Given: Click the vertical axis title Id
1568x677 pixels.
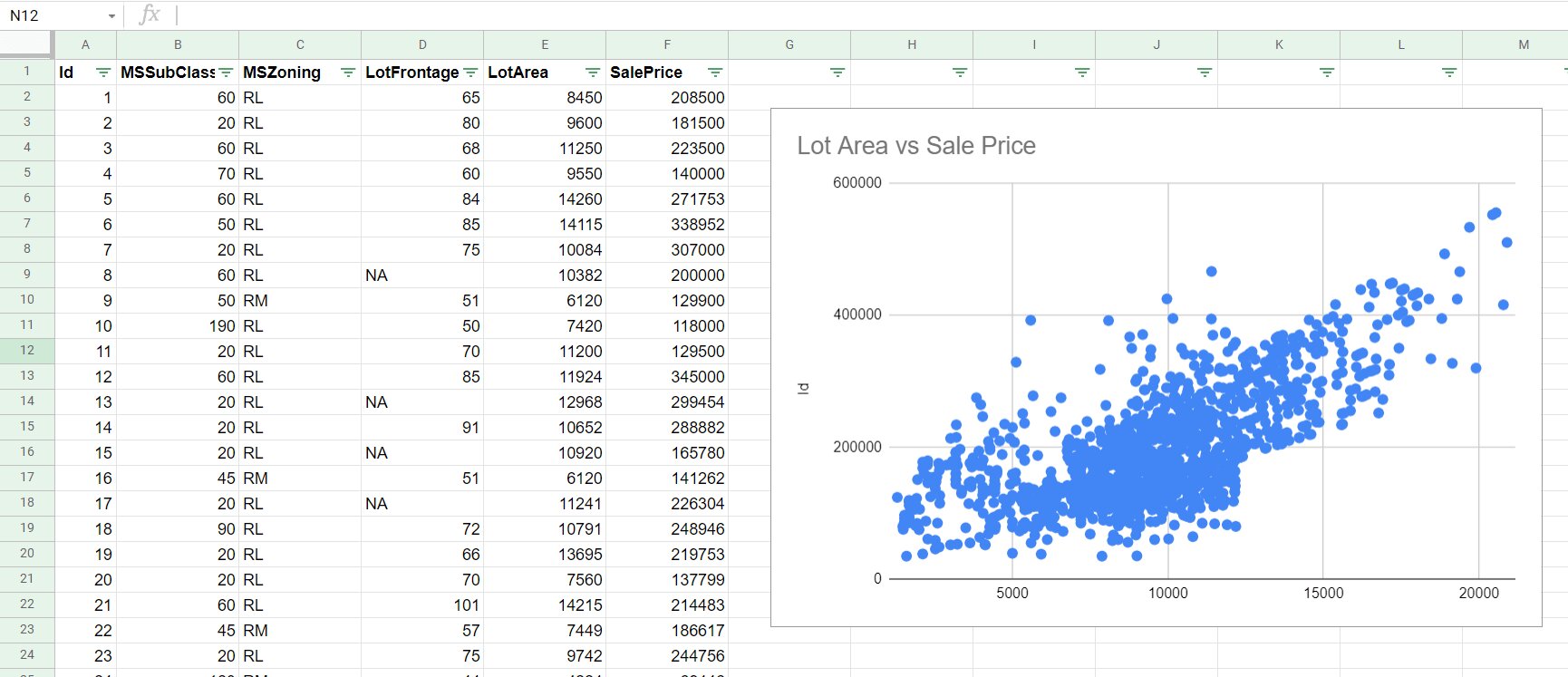Looking at the screenshot, I should pyautogui.click(x=802, y=388).
